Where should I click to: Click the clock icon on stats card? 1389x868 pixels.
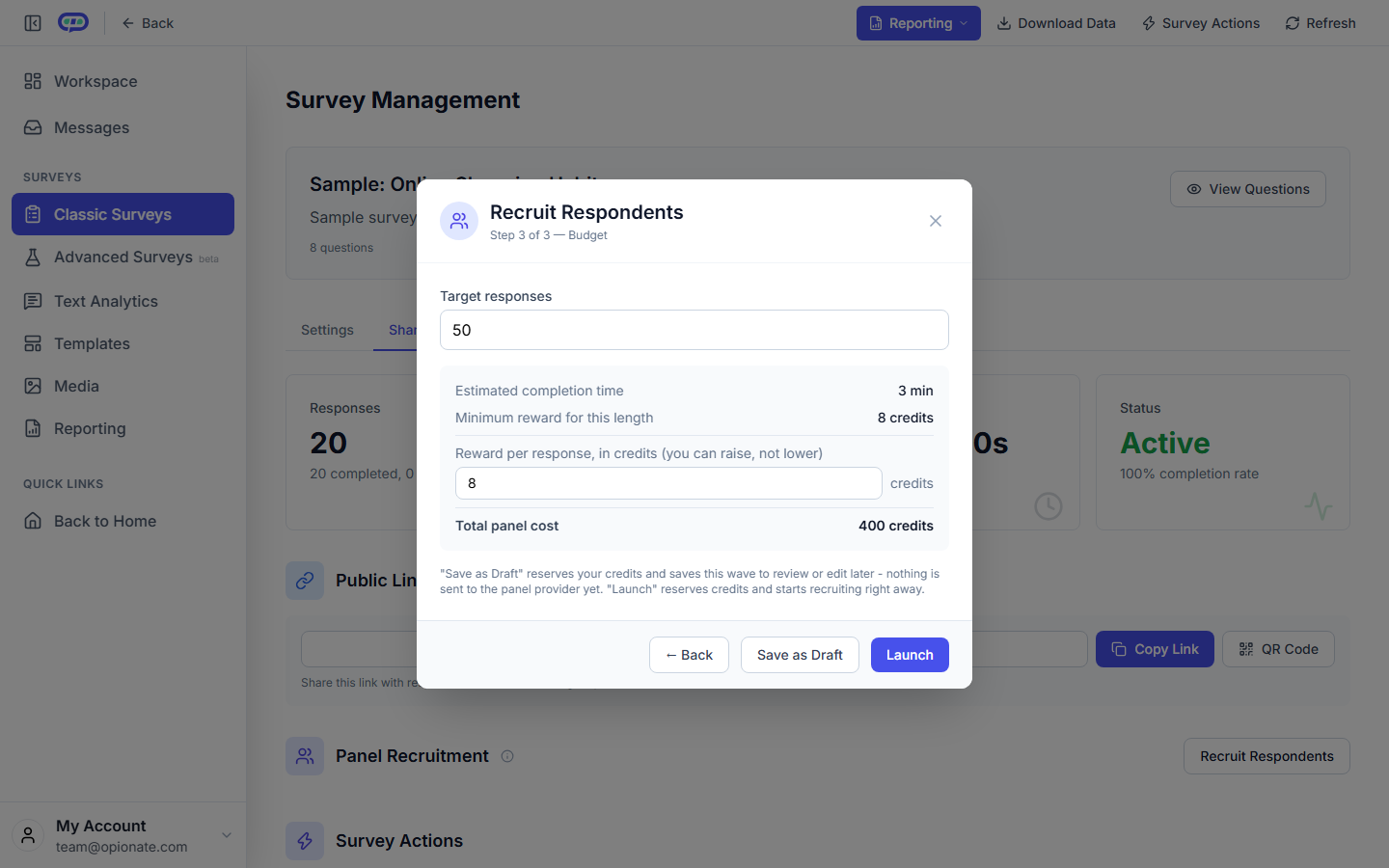(x=1049, y=506)
